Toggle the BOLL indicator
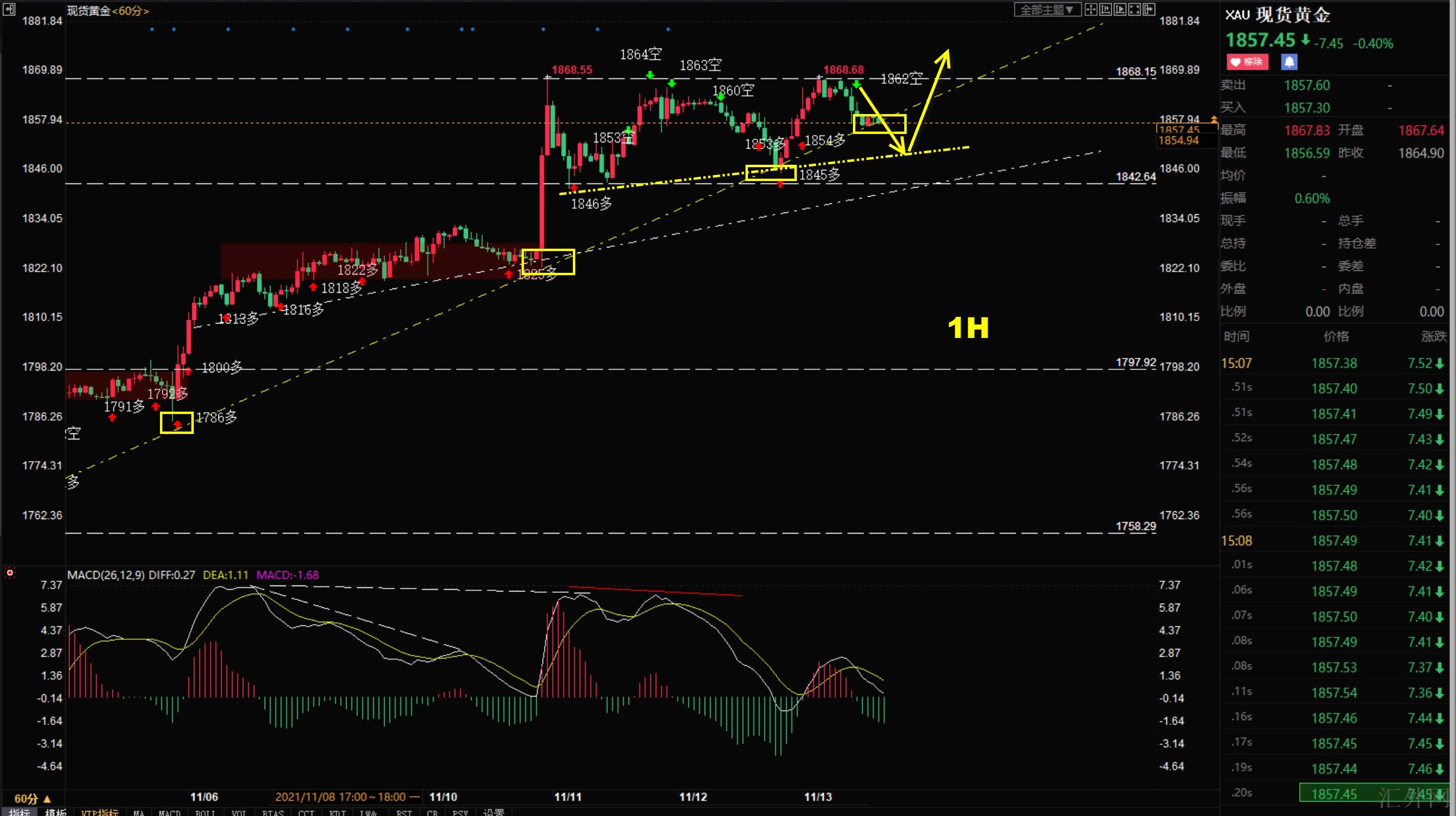Viewport: 1456px width, 816px height. click(x=205, y=812)
